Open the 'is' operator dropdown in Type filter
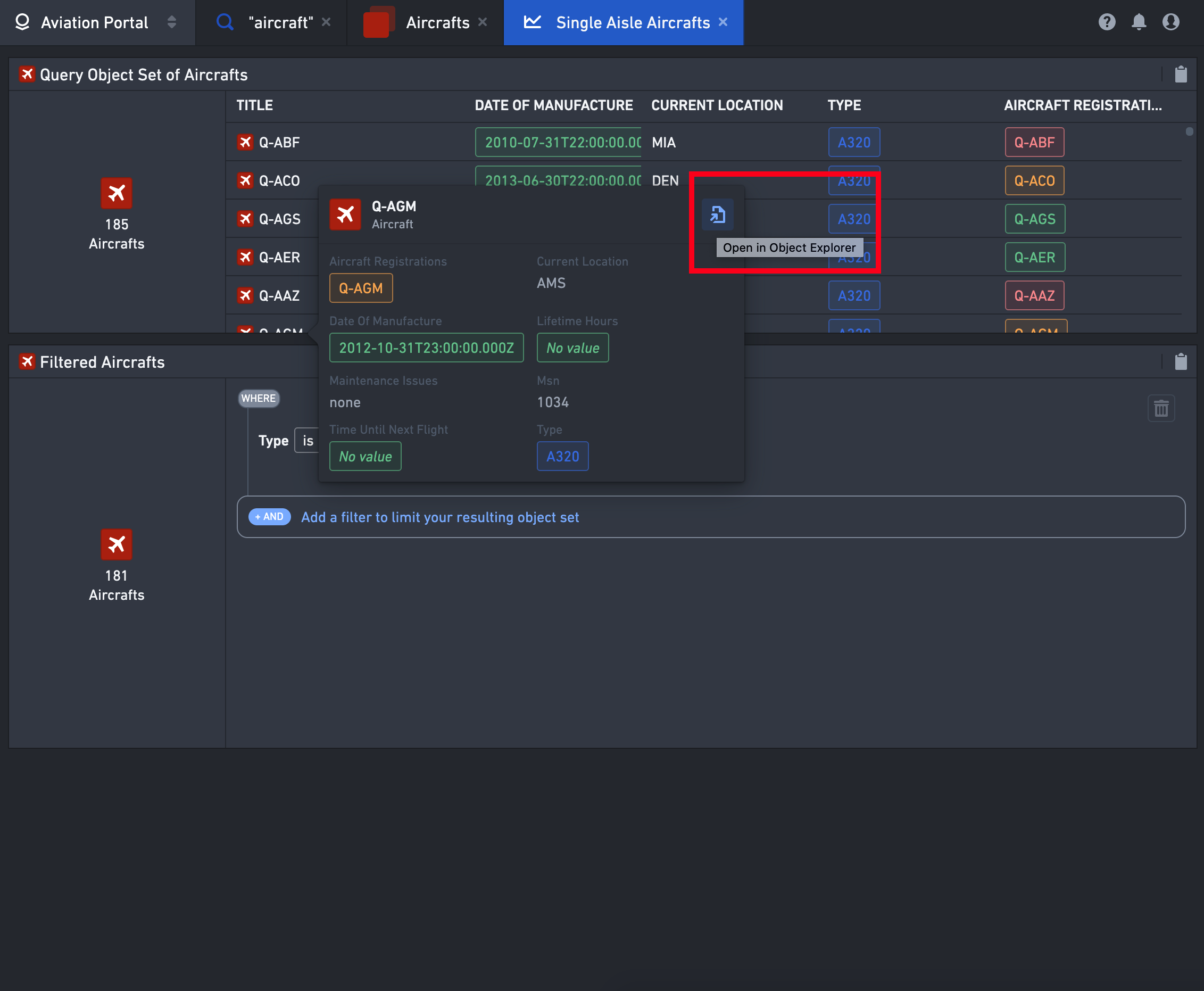The height and width of the screenshot is (991, 1204). [307, 440]
